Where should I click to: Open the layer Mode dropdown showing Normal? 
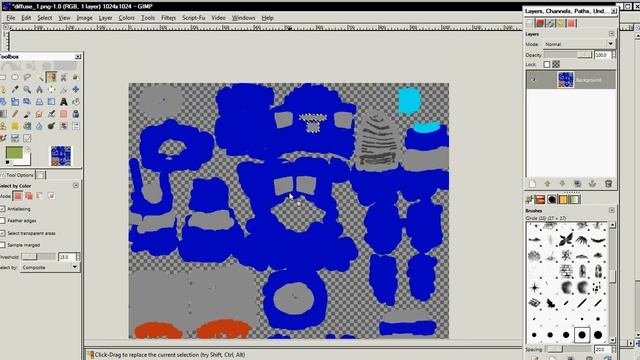579,44
